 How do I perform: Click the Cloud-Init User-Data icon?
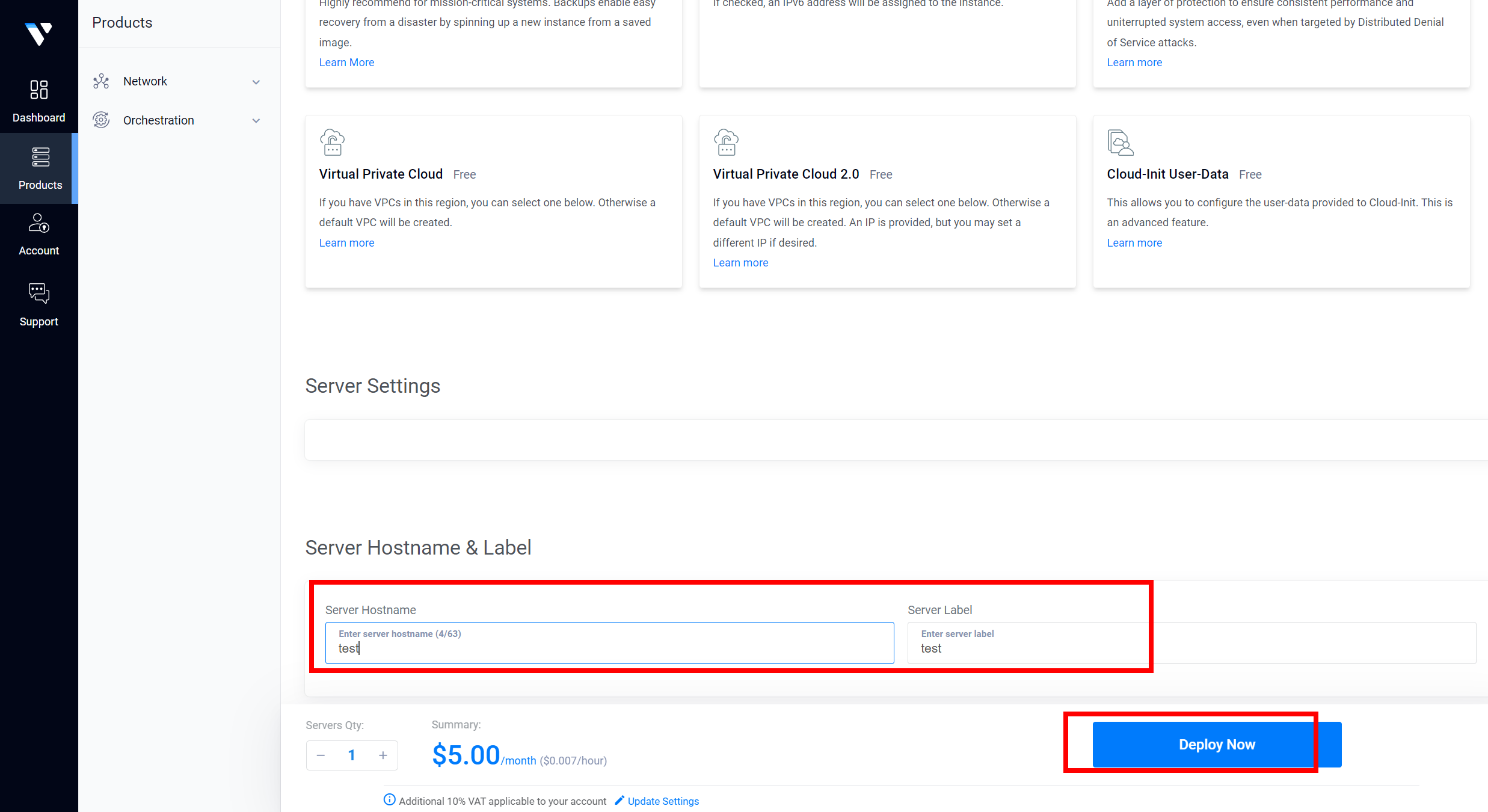click(1120, 143)
